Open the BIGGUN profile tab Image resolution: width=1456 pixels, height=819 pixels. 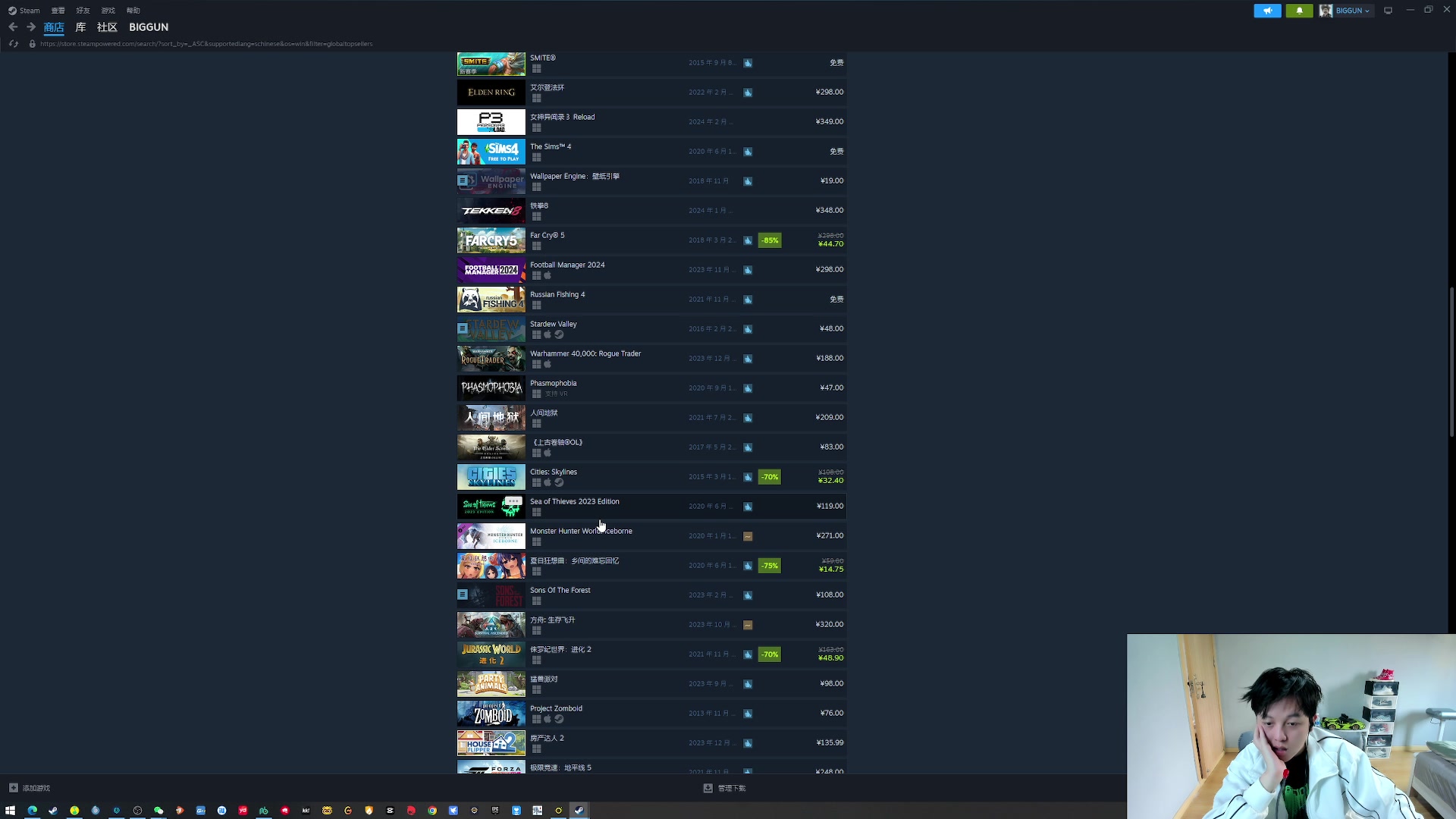pos(149,27)
